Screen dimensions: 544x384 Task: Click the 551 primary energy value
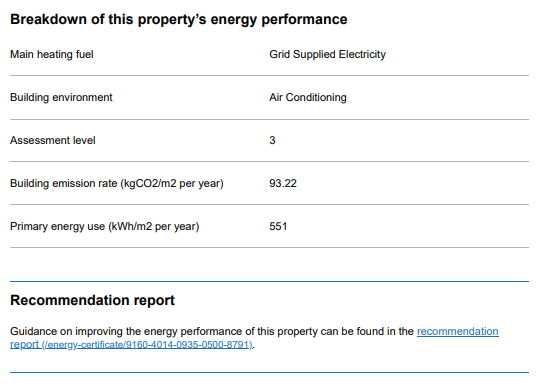278,227
